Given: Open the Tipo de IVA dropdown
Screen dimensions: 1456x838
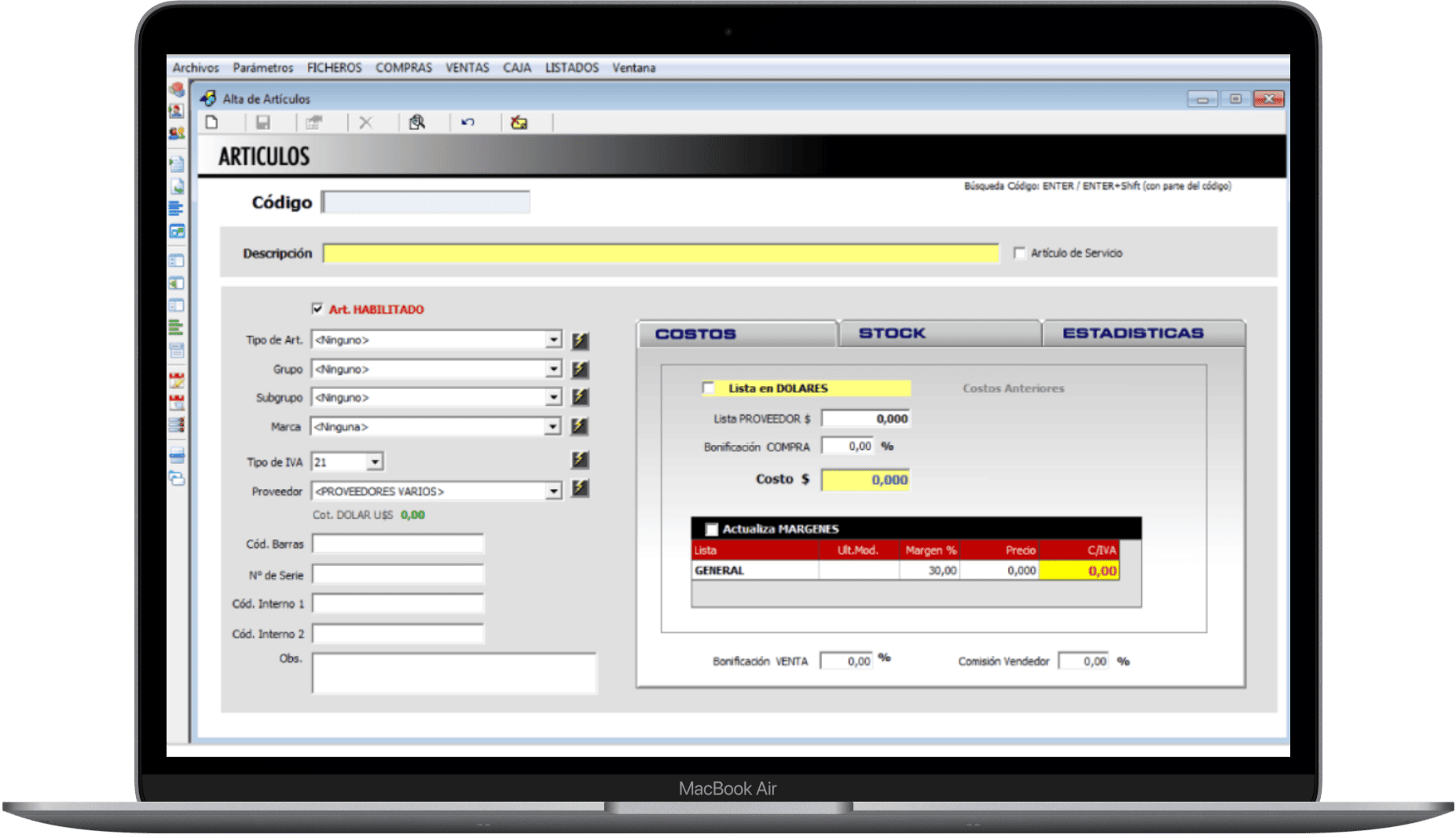Looking at the screenshot, I should (375, 462).
